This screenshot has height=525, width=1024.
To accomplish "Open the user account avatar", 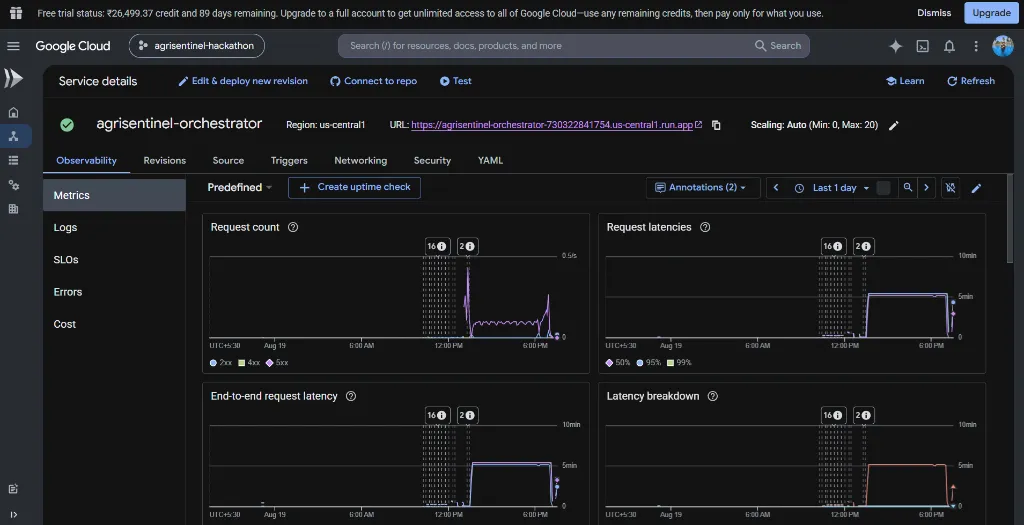I will tap(1002, 46).
